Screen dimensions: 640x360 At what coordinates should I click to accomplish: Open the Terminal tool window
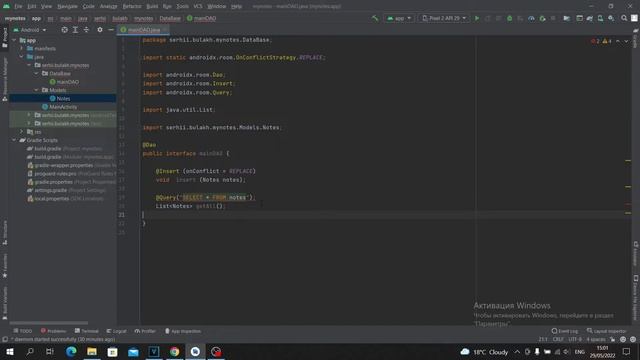[87, 331]
